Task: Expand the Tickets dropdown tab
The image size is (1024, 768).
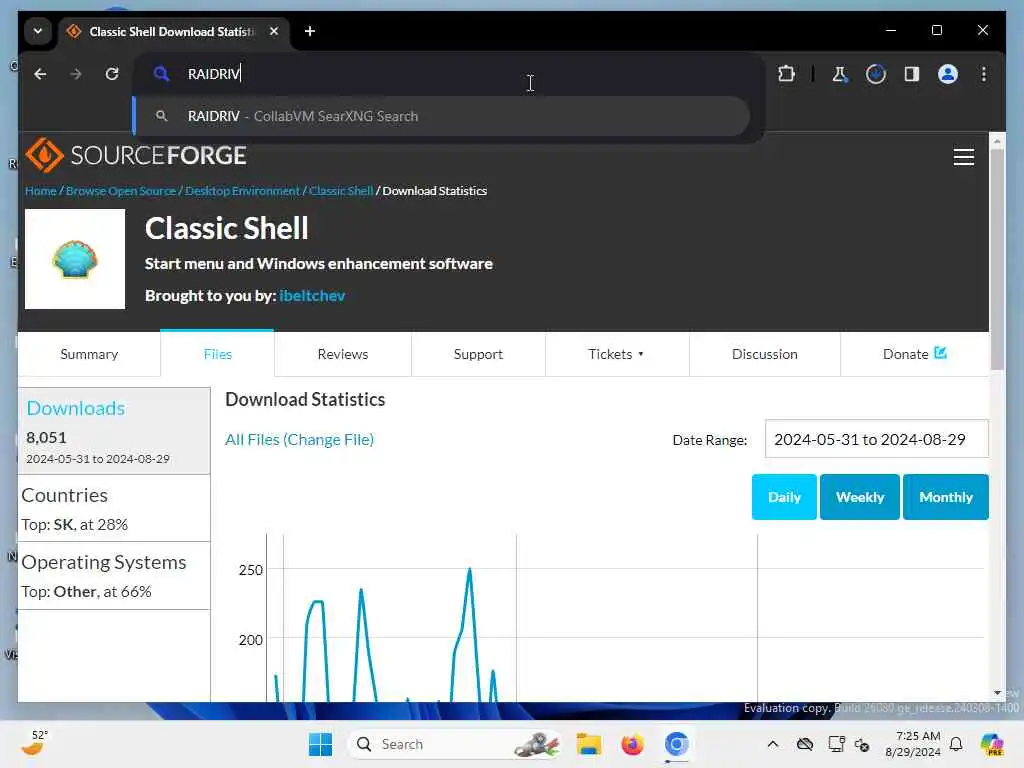Action: [616, 354]
